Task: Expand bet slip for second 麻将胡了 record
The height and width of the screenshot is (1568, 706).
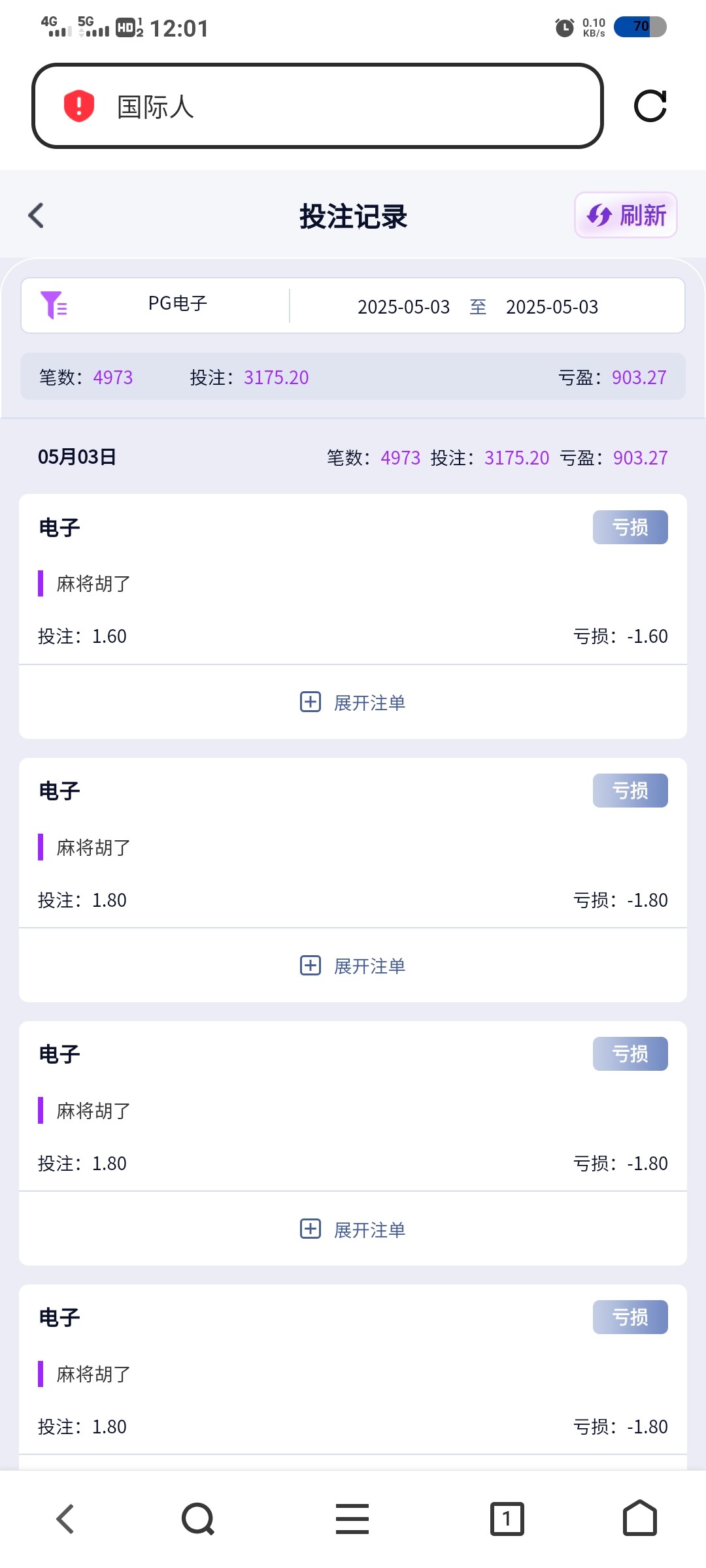Action: [353, 966]
